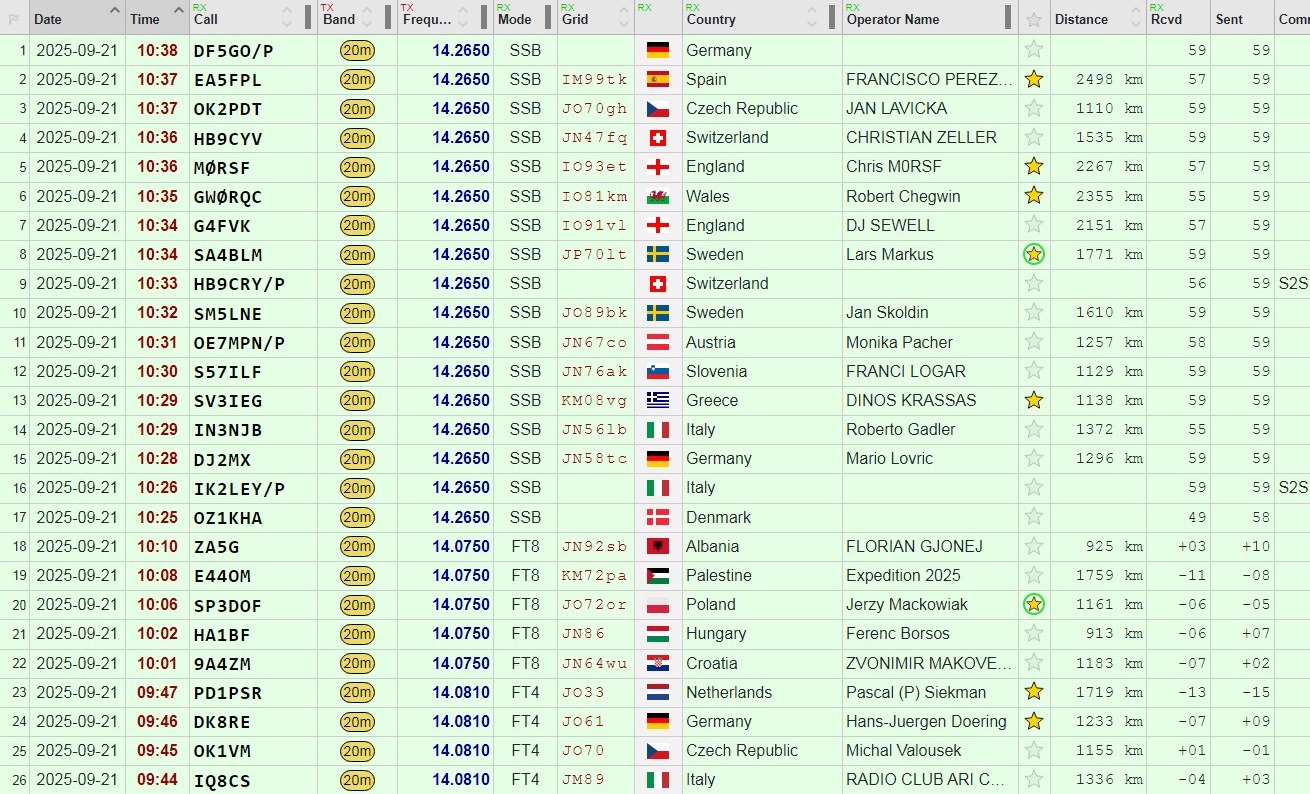Viewport: 1310px width, 794px height.
Task: Select row number 18 in the log
Action: coord(15,546)
